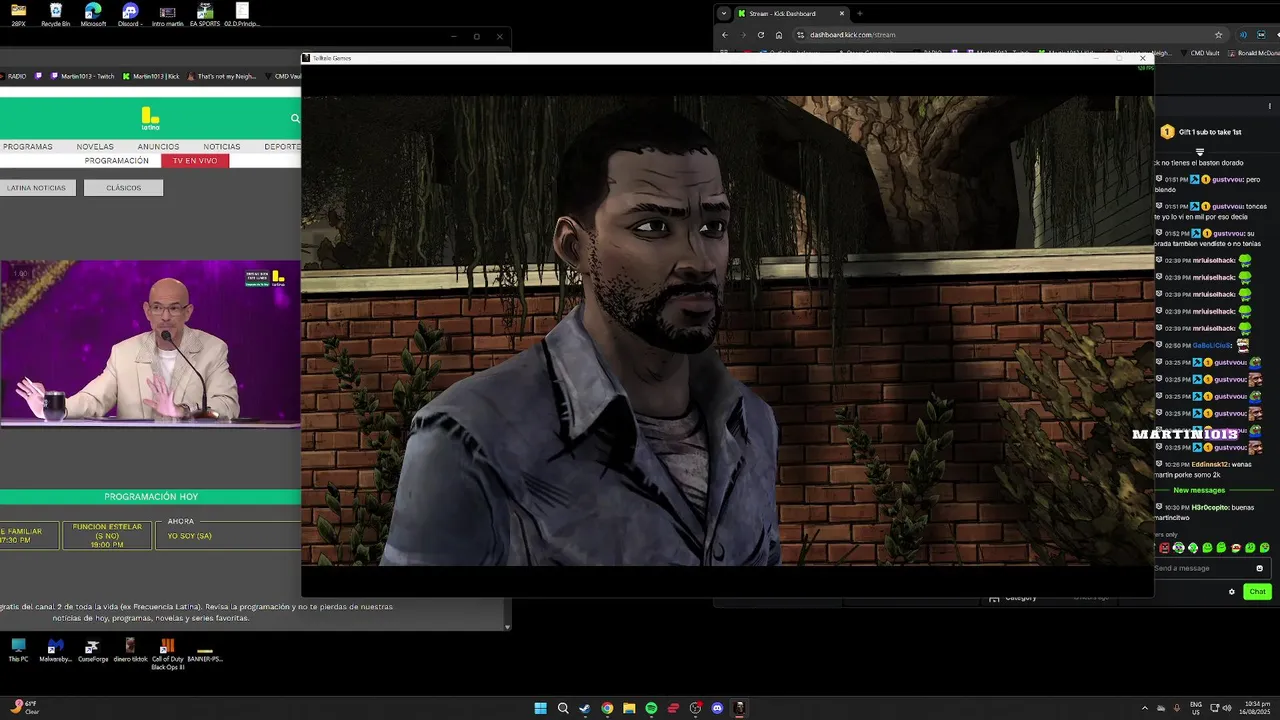This screenshot has height=720, width=1280.
Task: Open the 02.D.Princip document icon
Action: click(x=242, y=14)
